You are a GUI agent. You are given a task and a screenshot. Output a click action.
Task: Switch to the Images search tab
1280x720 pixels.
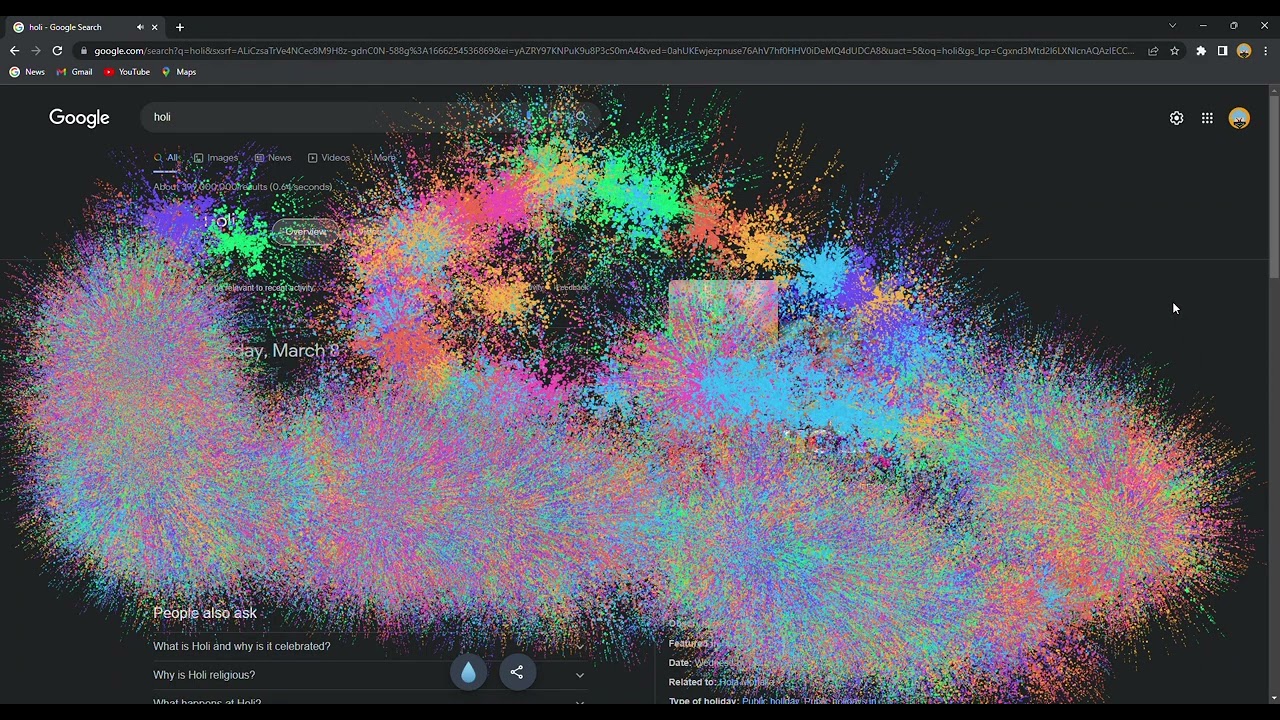(216, 158)
